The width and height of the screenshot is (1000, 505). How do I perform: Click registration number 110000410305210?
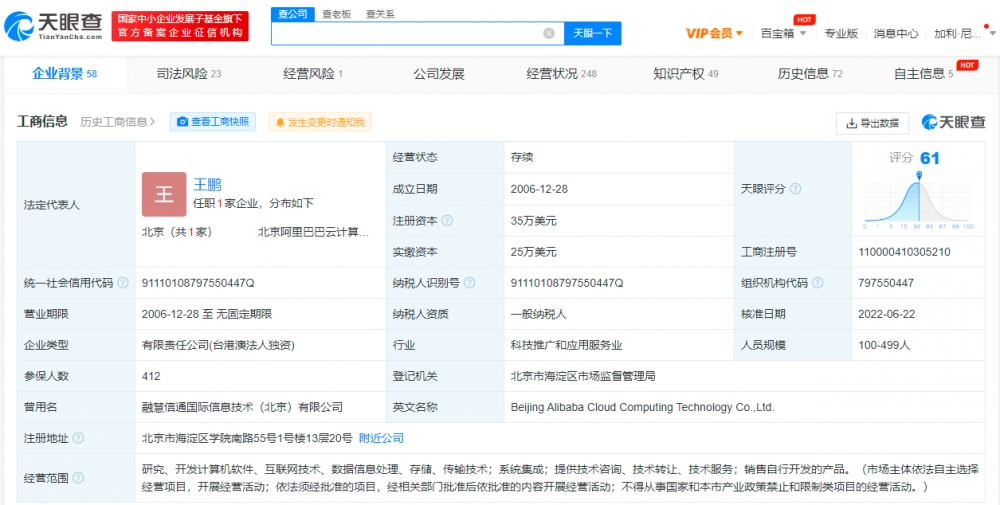click(904, 252)
